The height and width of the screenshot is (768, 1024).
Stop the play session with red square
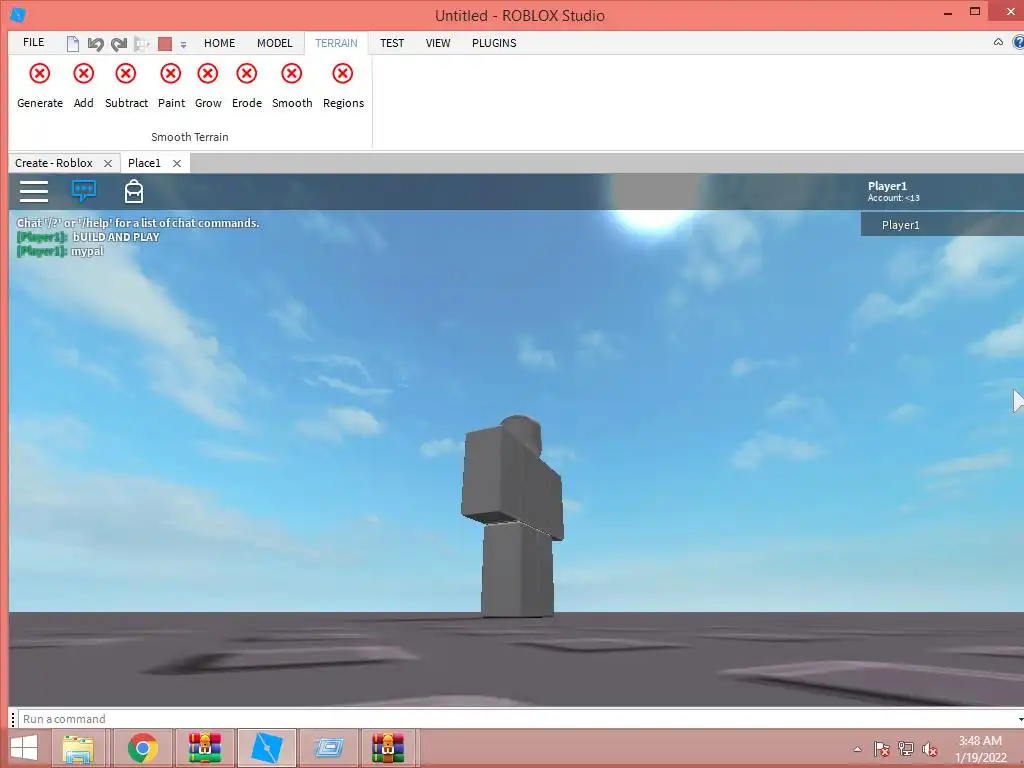click(x=165, y=44)
